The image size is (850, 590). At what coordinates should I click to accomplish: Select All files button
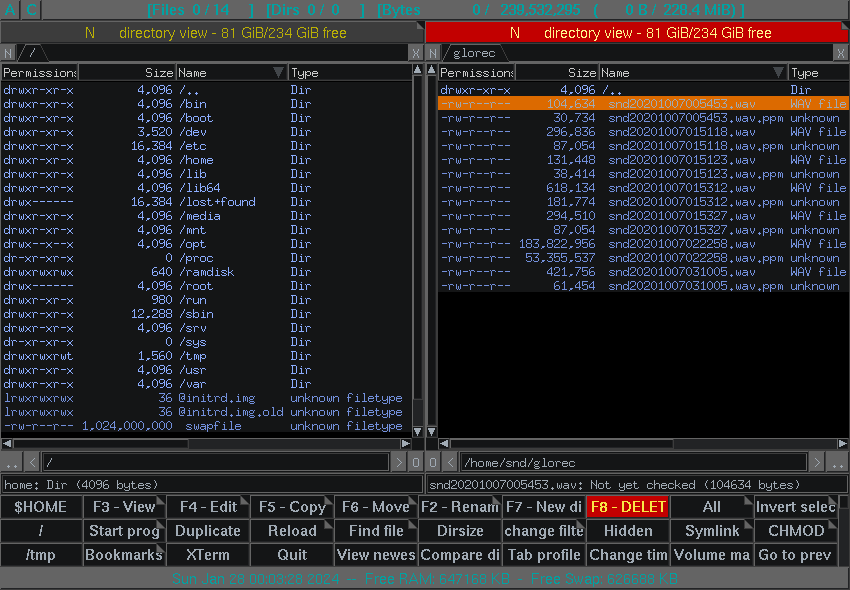pyautogui.click(x=711, y=507)
